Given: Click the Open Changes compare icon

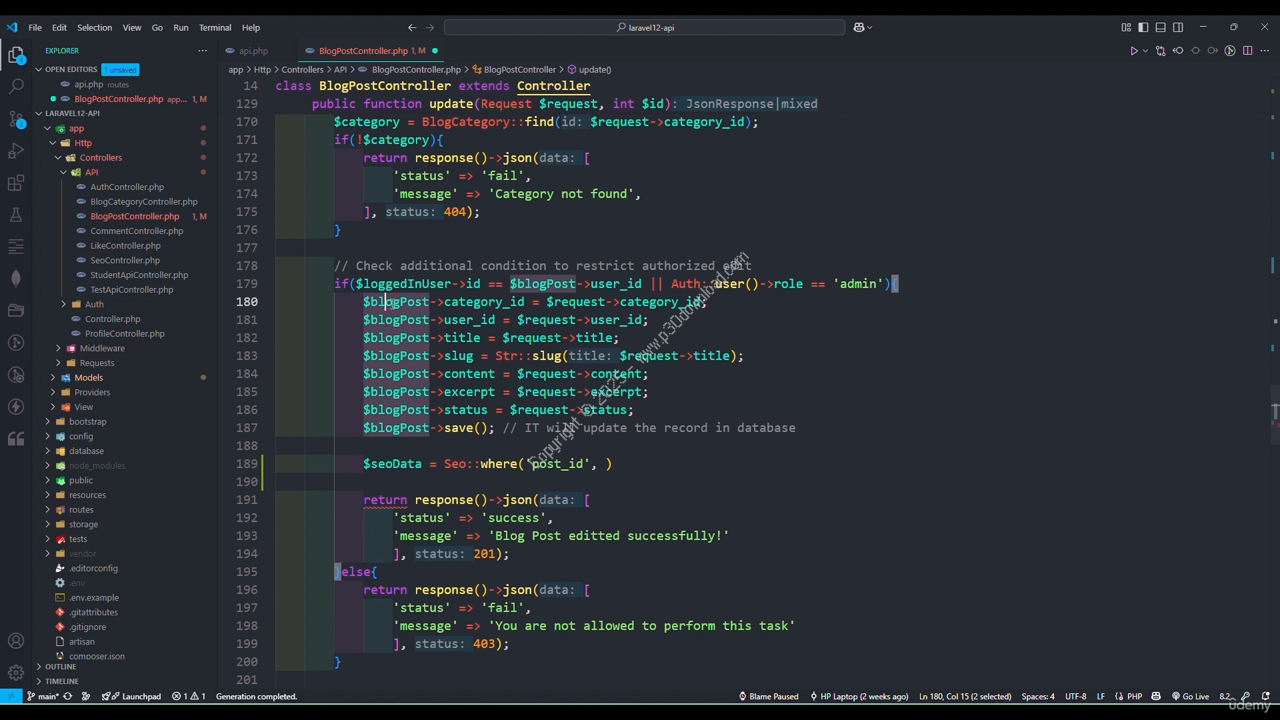Looking at the screenshot, I should pyautogui.click(x=1160, y=51).
